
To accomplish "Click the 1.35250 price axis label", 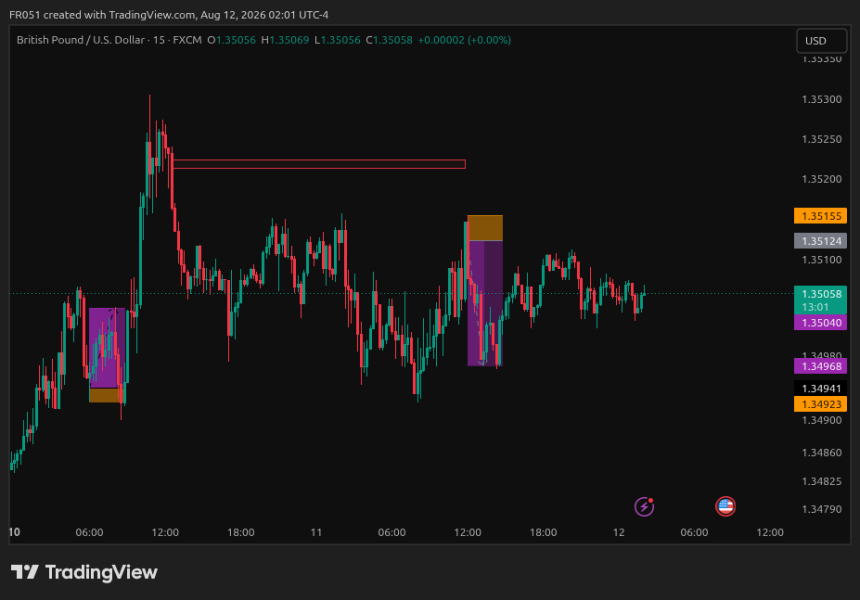I will click(822, 139).
